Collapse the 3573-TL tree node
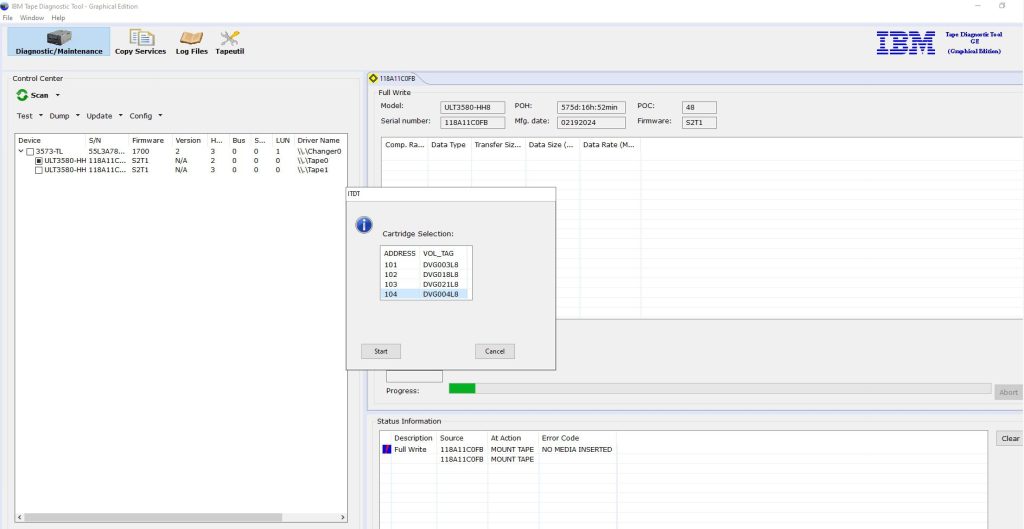Viewport: 1024px width, 529px height. (21, 152)
